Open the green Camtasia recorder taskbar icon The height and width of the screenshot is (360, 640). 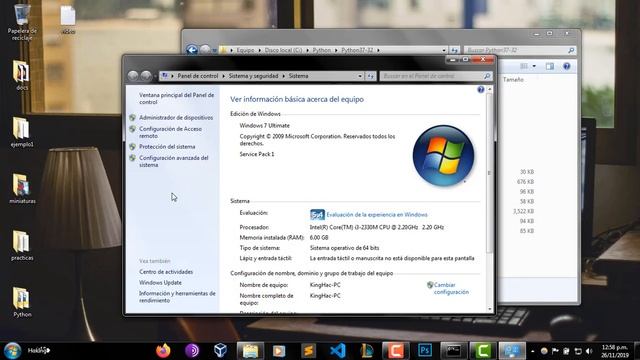coord(483,351)
